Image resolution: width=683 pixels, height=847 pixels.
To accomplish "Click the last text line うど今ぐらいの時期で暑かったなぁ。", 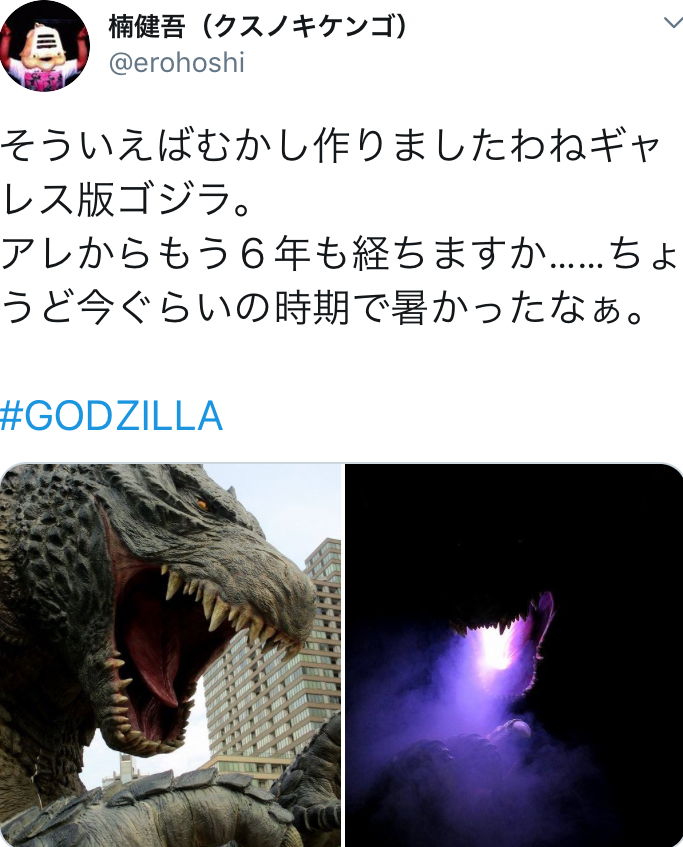I will [323, 307].
